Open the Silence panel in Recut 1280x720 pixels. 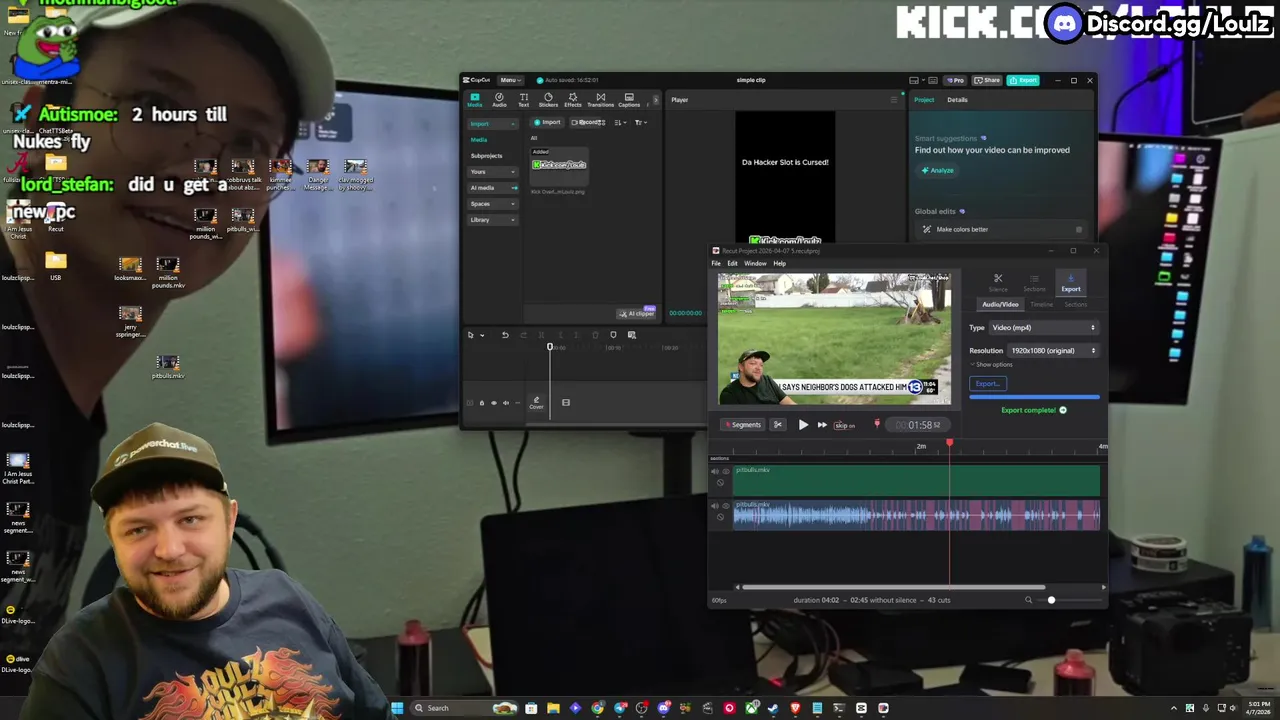pyautogui.click(x=998, y=283)
